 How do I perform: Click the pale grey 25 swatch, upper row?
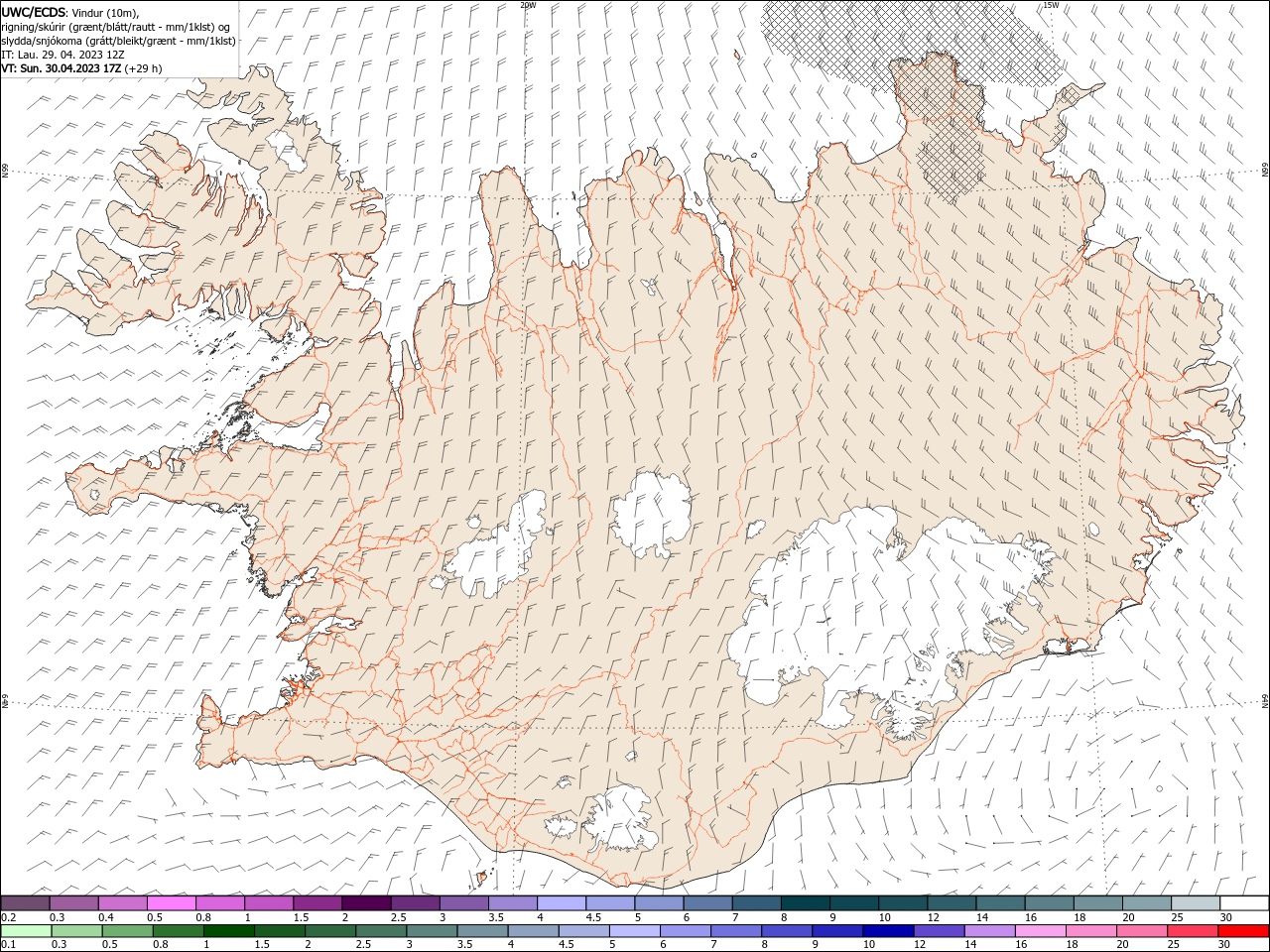1195,903
